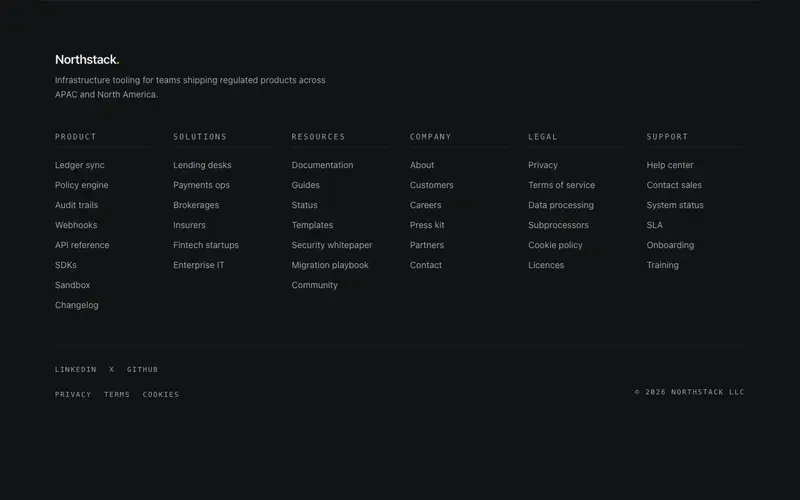Read the Terms of service

pos(562,185)
